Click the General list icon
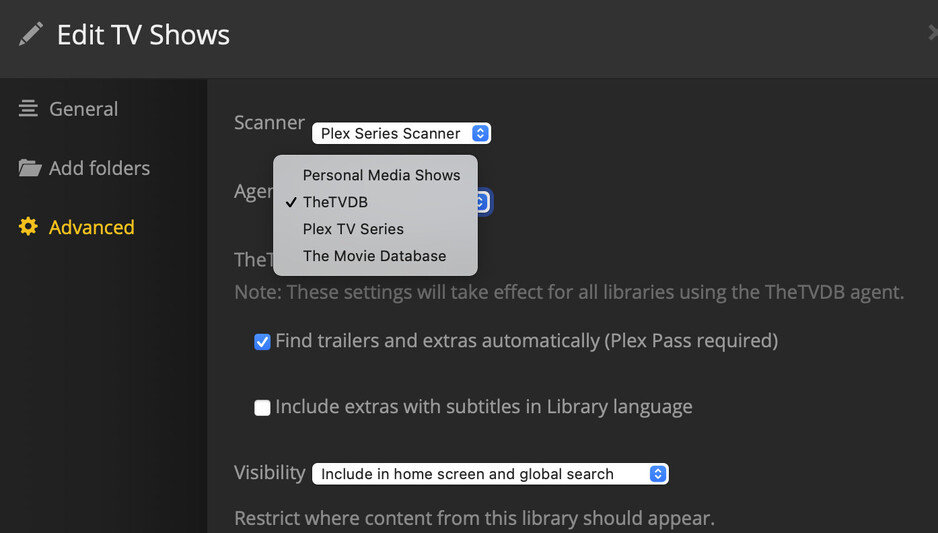 (x=28, y=109)
